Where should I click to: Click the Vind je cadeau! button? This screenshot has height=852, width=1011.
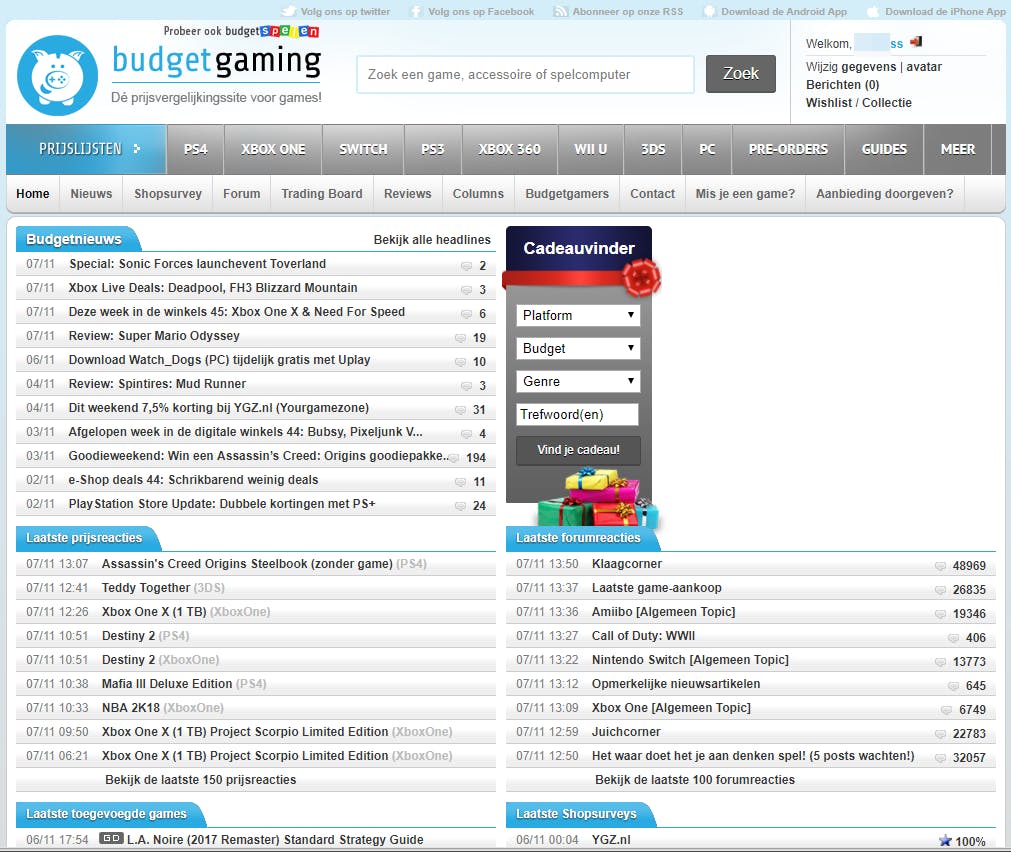(x=578, y=450)
